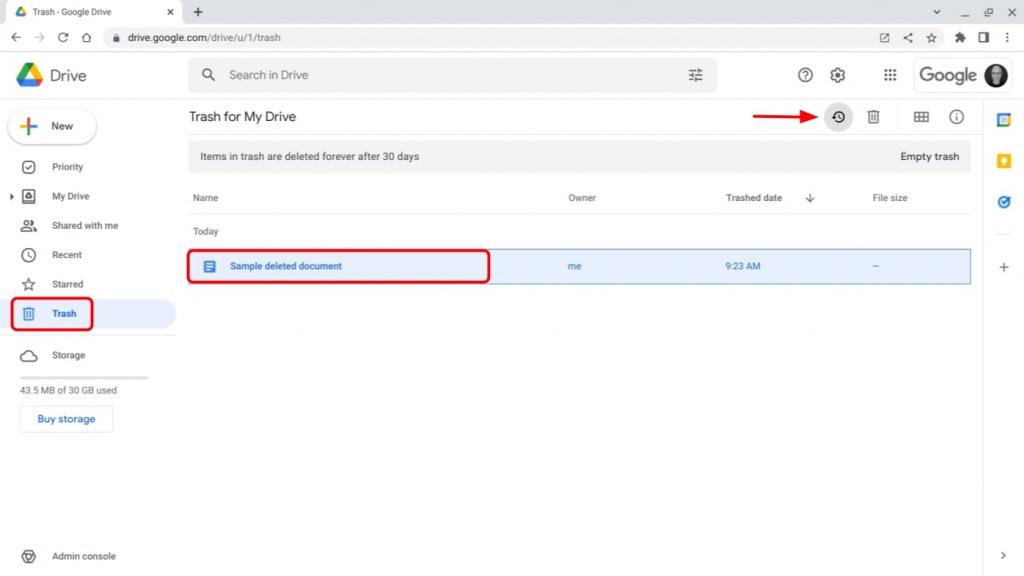
Task: Open the side panel with the collapse arrow
Action: tap(1003, 555)
